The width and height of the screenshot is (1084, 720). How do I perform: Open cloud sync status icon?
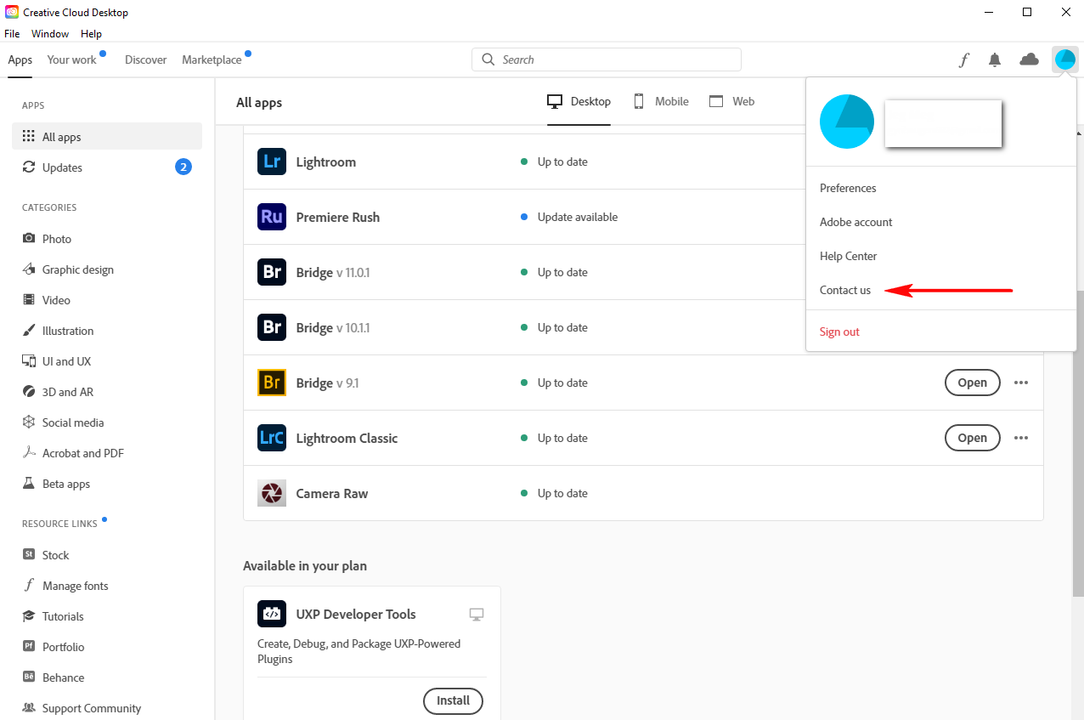click(x=1029, y=59)
